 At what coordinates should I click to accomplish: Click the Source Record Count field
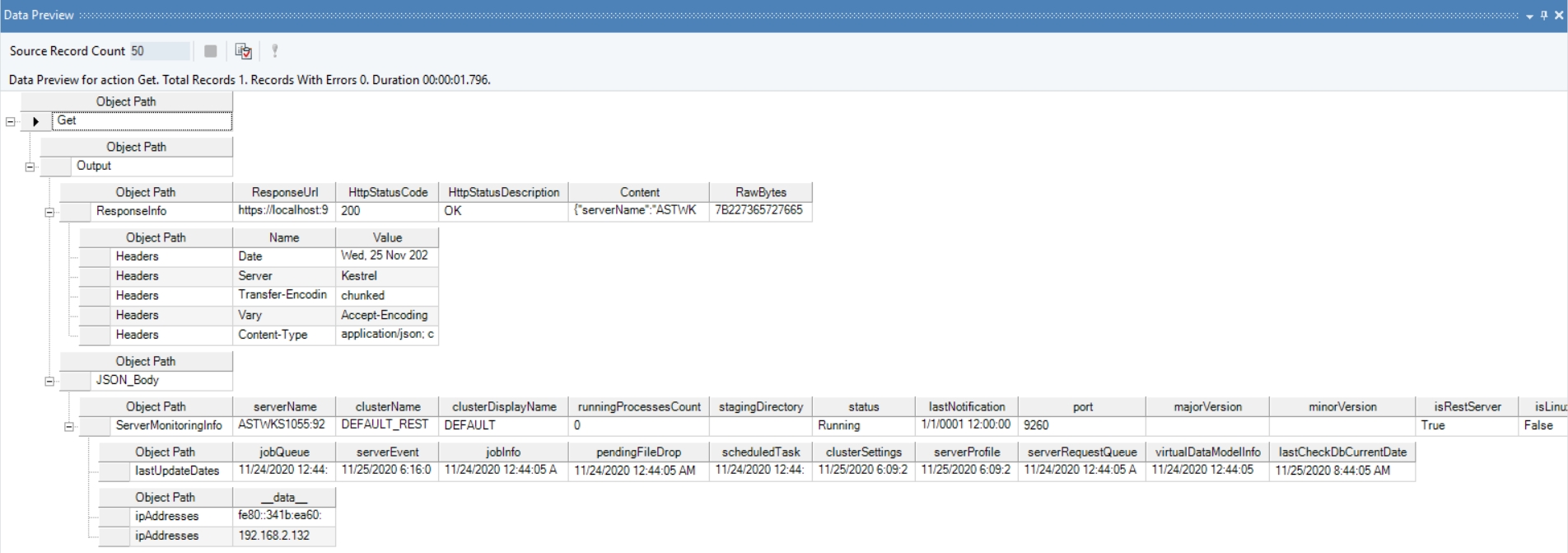pyautogui.click(x=160, y=51)
